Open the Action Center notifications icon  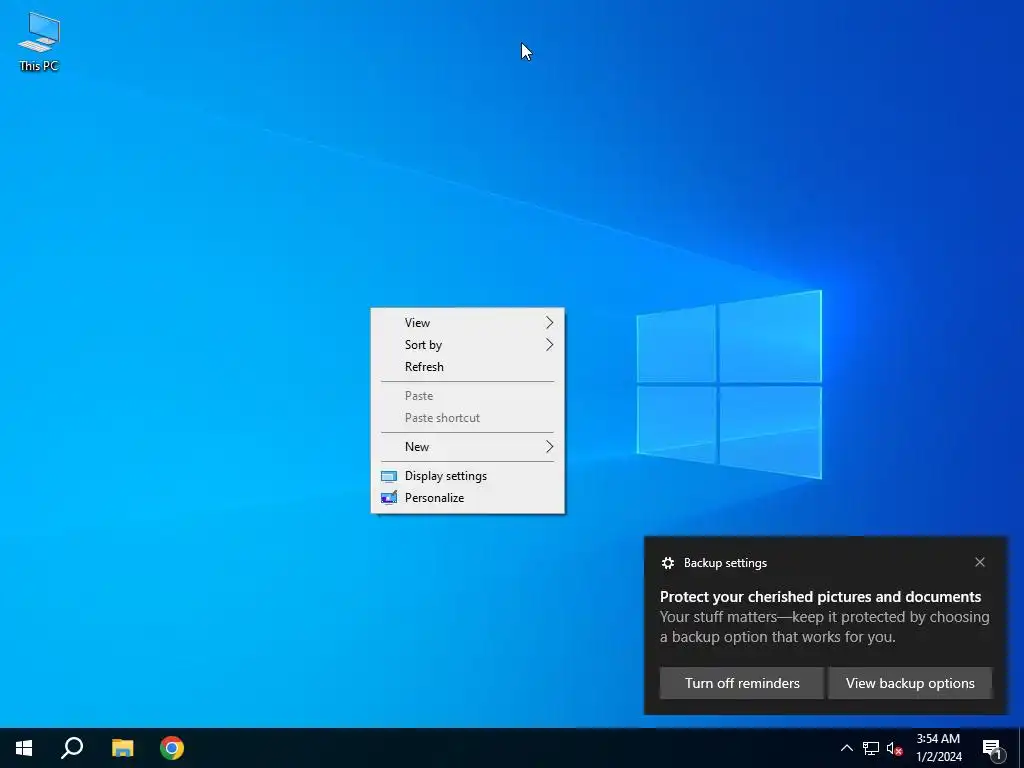pyautogui.click(x=992, y=748)
